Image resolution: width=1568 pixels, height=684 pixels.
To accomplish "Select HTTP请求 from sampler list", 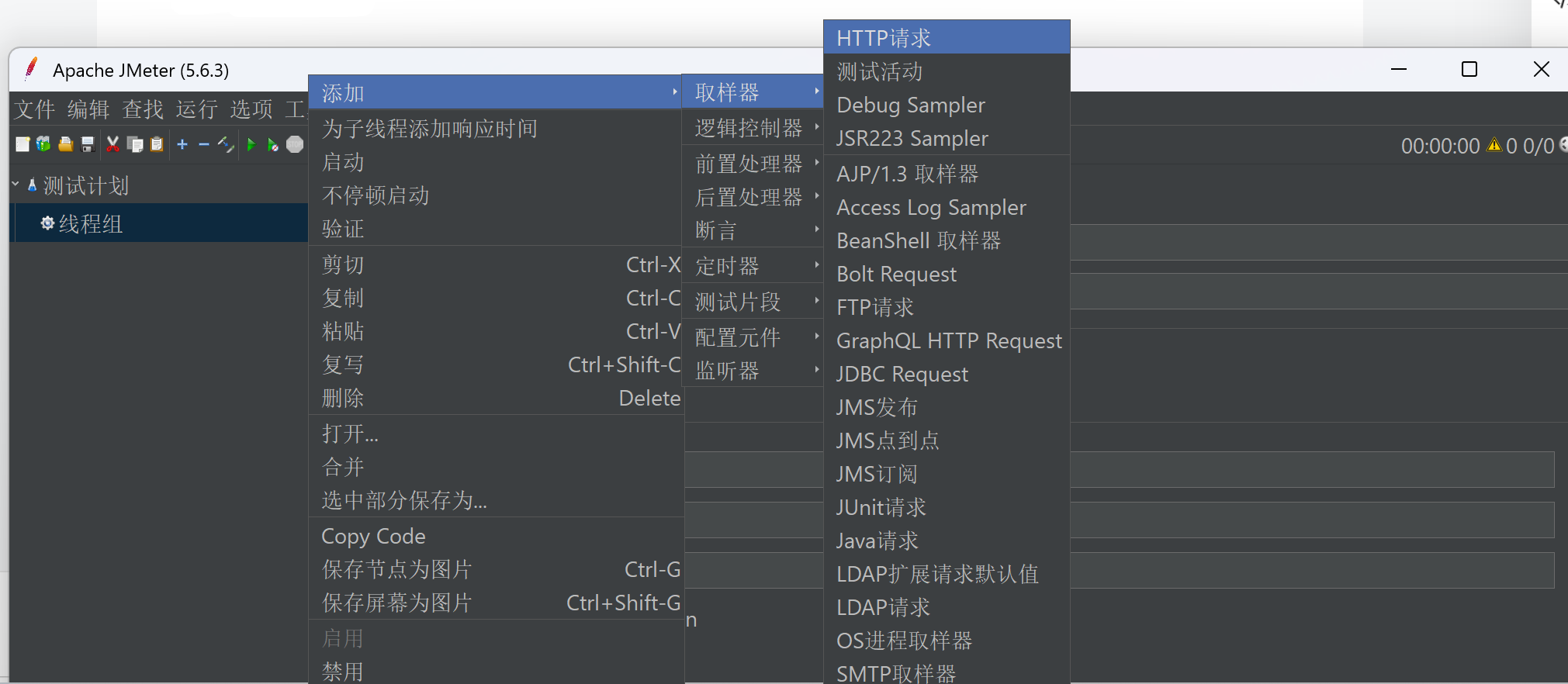I will [947, 37].
